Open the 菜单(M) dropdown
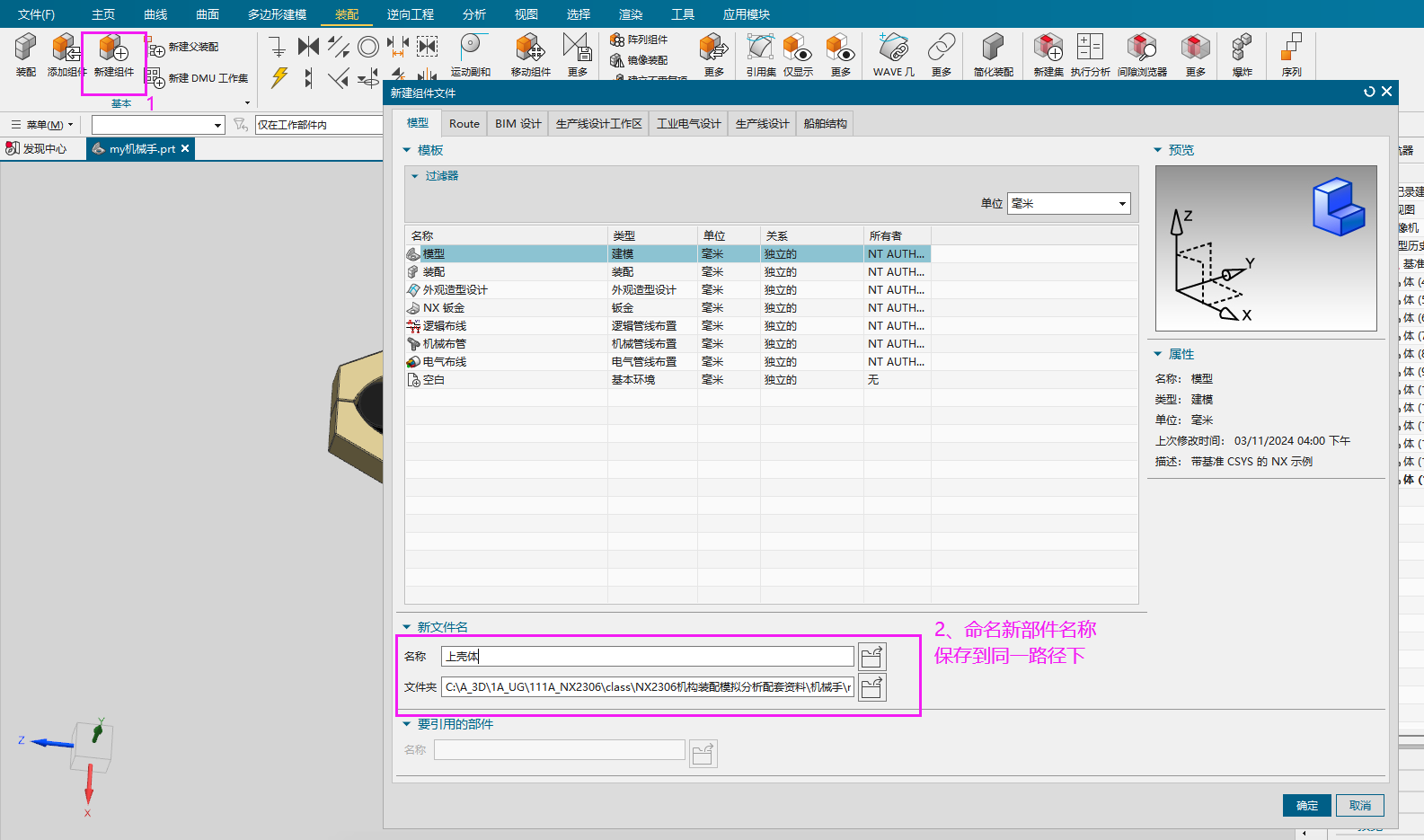This screenshot has width=1424, height=840. 42,125
